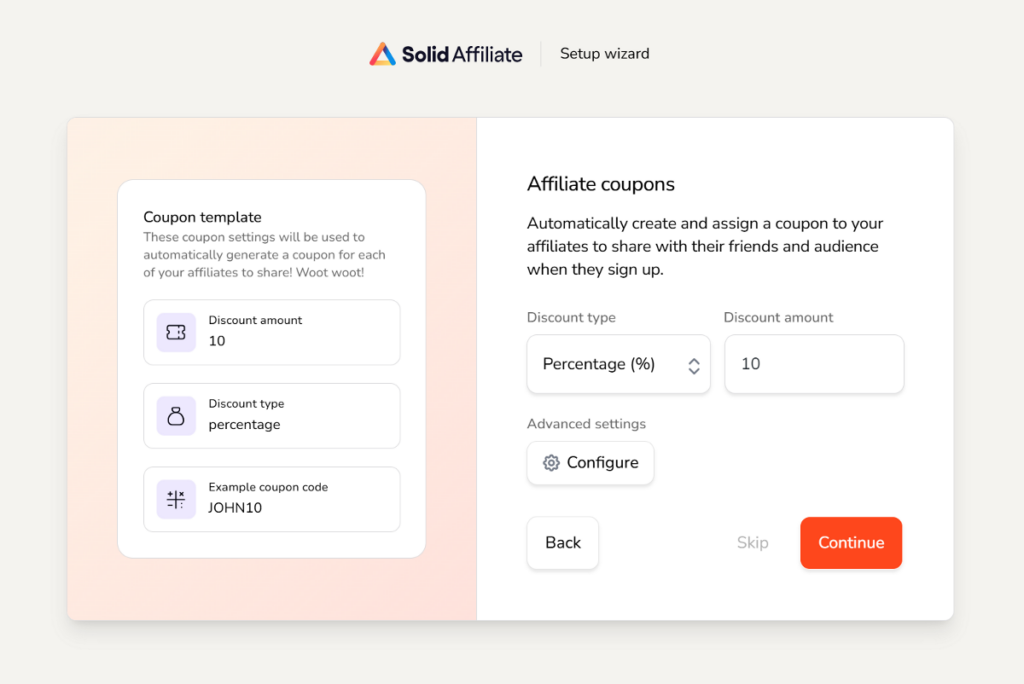Screen dimensions: 1024x684
Task: Click the Solid Affiliate triangle logo
Action: [x=383, y=53]
